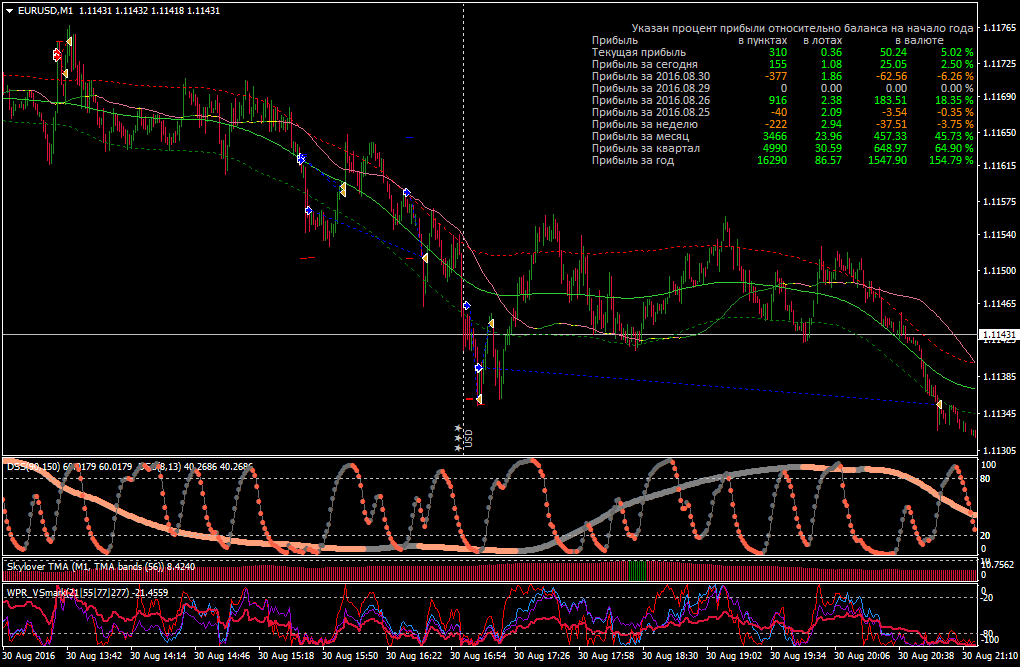Select the red sell-order arrow at chart top-left
Image resolution: width=1020 pixels, height=667 pixels.
pyautogui.click(x=57, y=55)
